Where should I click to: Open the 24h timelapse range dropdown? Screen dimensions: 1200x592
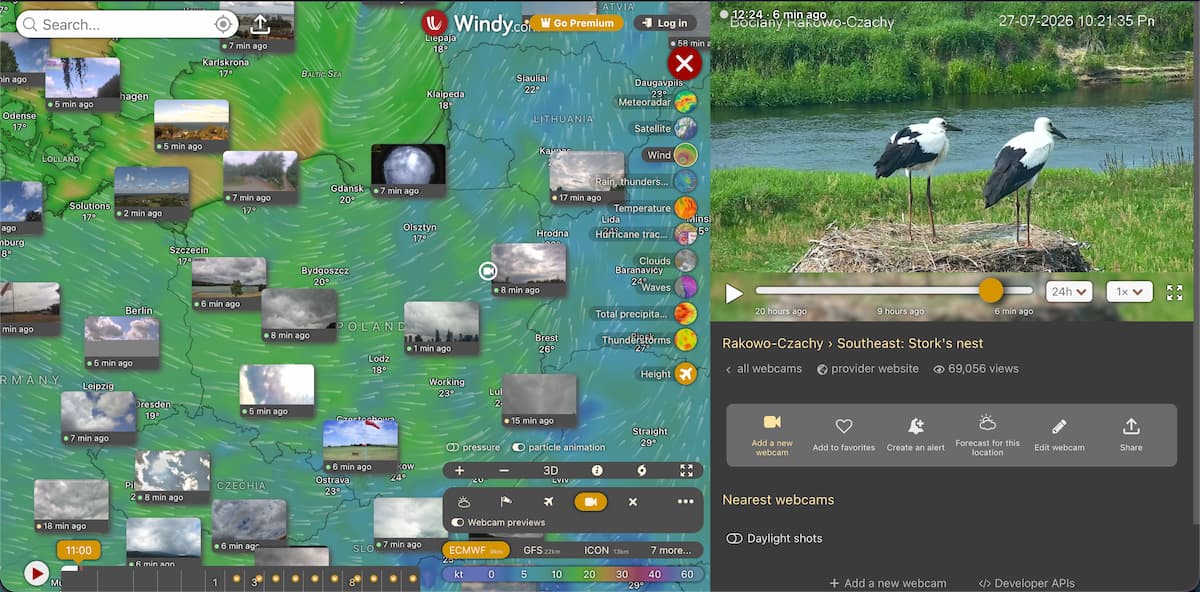coord(1069,292)
